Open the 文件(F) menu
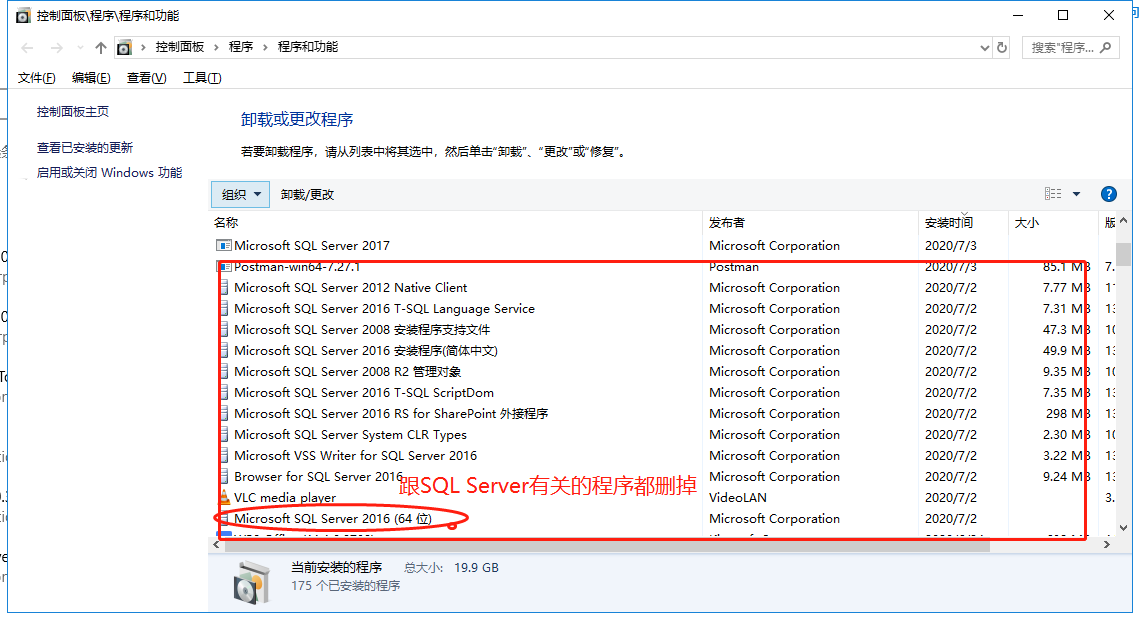 (36, 78)
